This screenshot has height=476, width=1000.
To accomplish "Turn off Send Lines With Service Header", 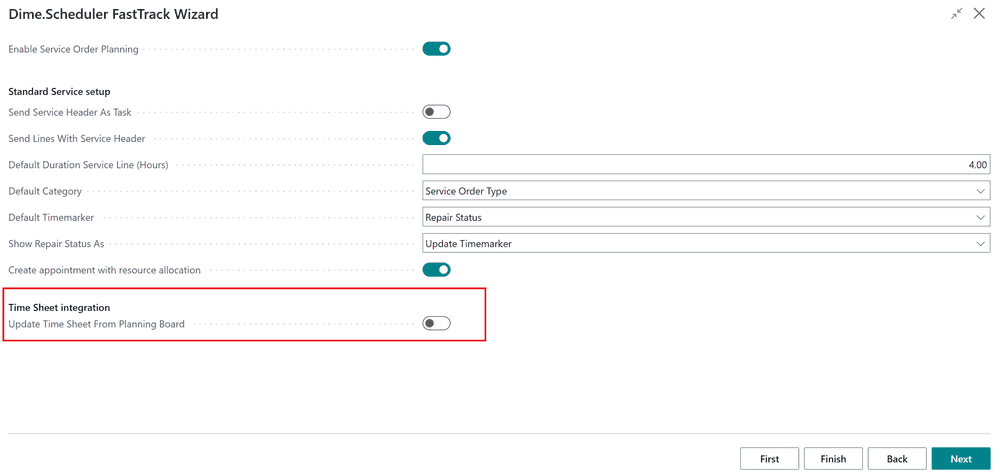I will point(436,138).
